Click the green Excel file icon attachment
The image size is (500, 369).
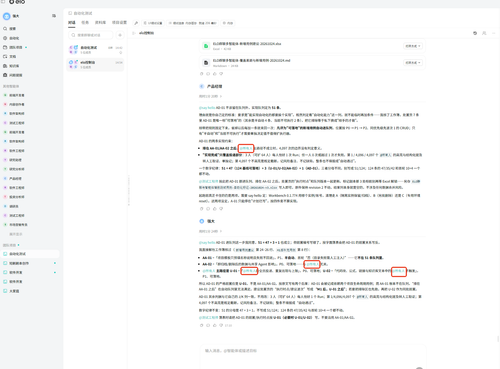click(206, 46)
